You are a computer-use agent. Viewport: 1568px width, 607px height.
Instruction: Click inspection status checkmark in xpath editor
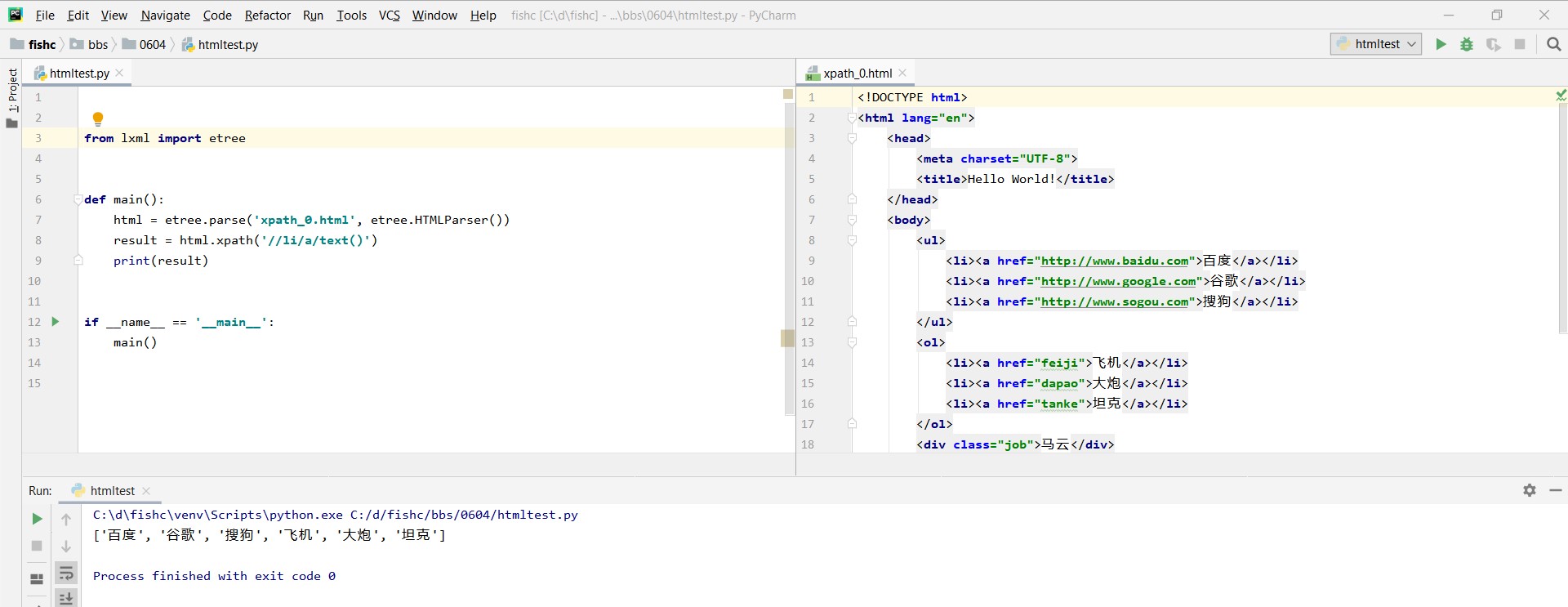pos(1561,96)
